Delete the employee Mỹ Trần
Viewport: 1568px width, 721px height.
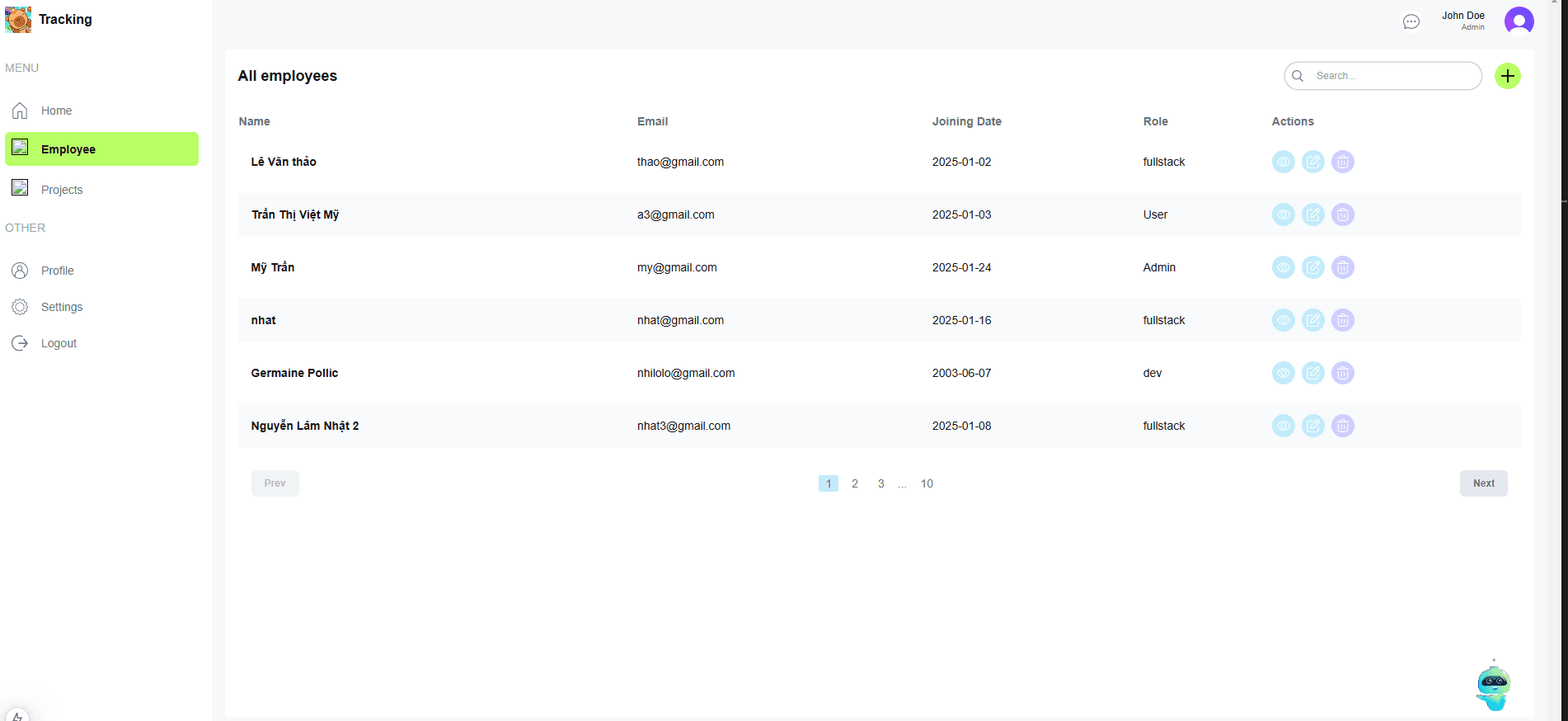click(x=1342, y=267)
